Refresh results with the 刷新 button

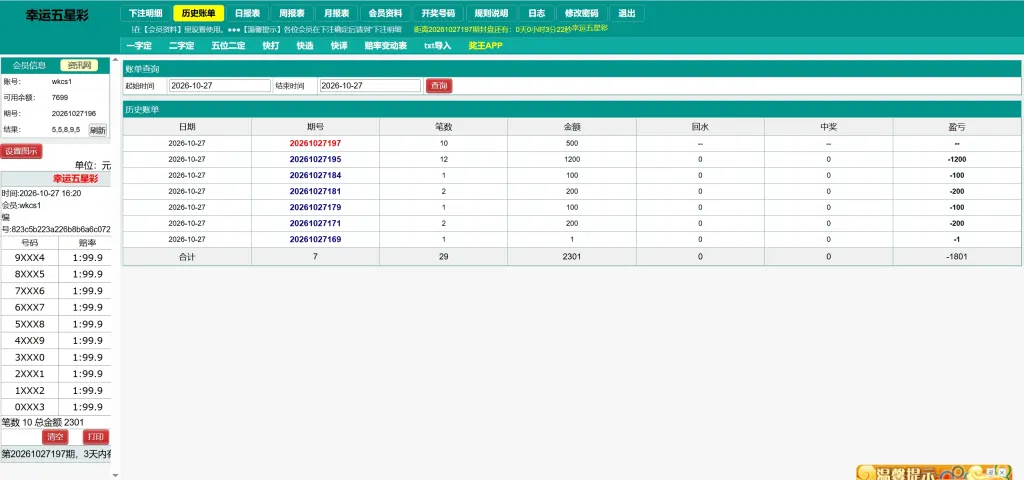(x=98, y=130)
